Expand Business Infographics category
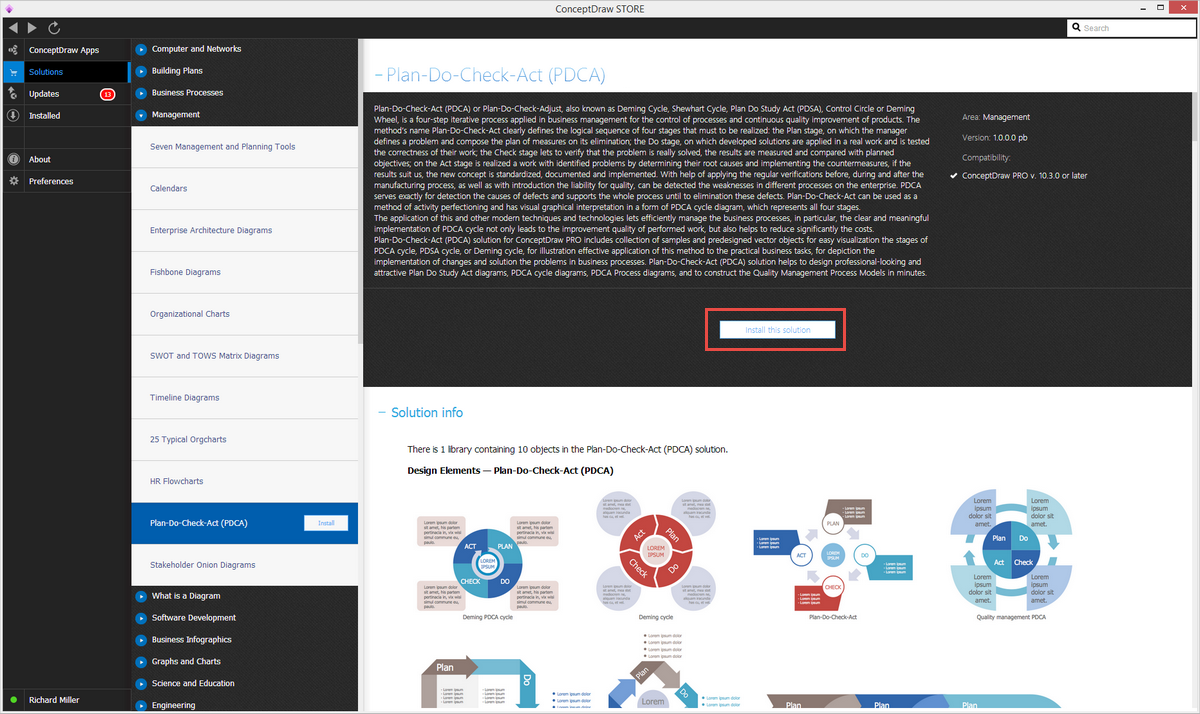 pyautogui.click(x=141, y=640)
